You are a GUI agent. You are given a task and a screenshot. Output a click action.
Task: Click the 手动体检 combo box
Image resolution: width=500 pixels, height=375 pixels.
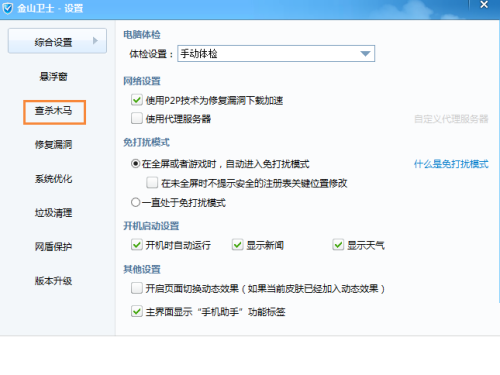point(276,54)
